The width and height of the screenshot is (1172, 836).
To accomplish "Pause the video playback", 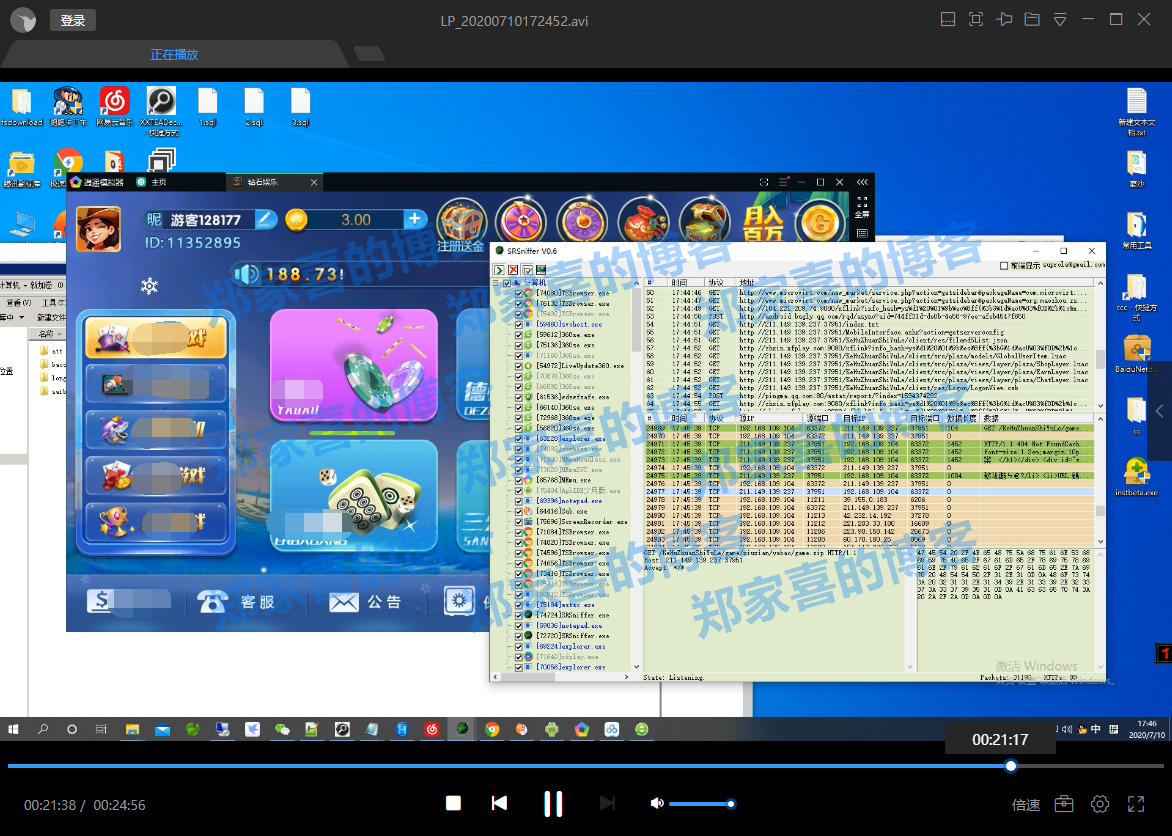I will point(552,804).
